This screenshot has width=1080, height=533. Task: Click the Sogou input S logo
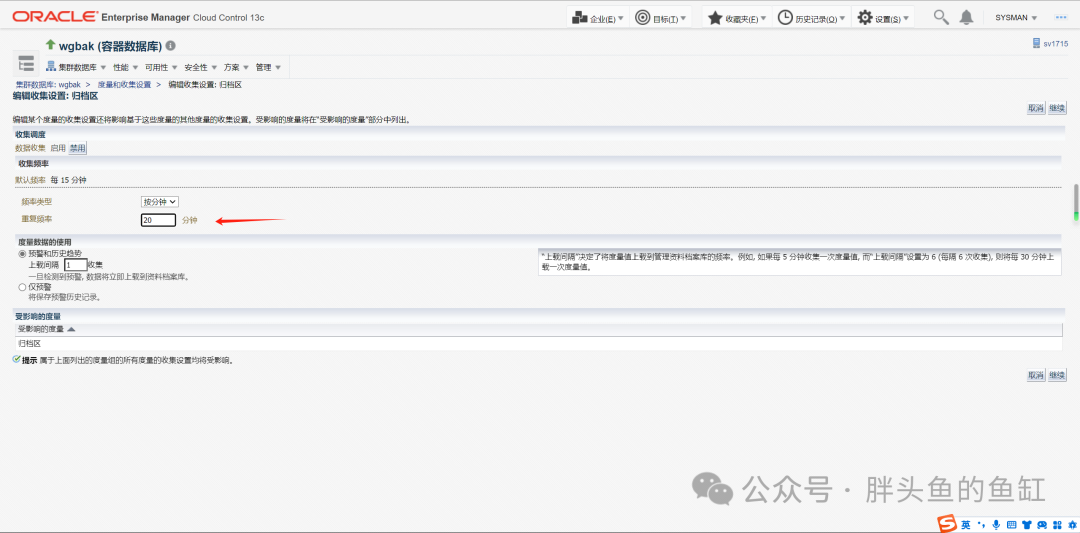[947, 523]
